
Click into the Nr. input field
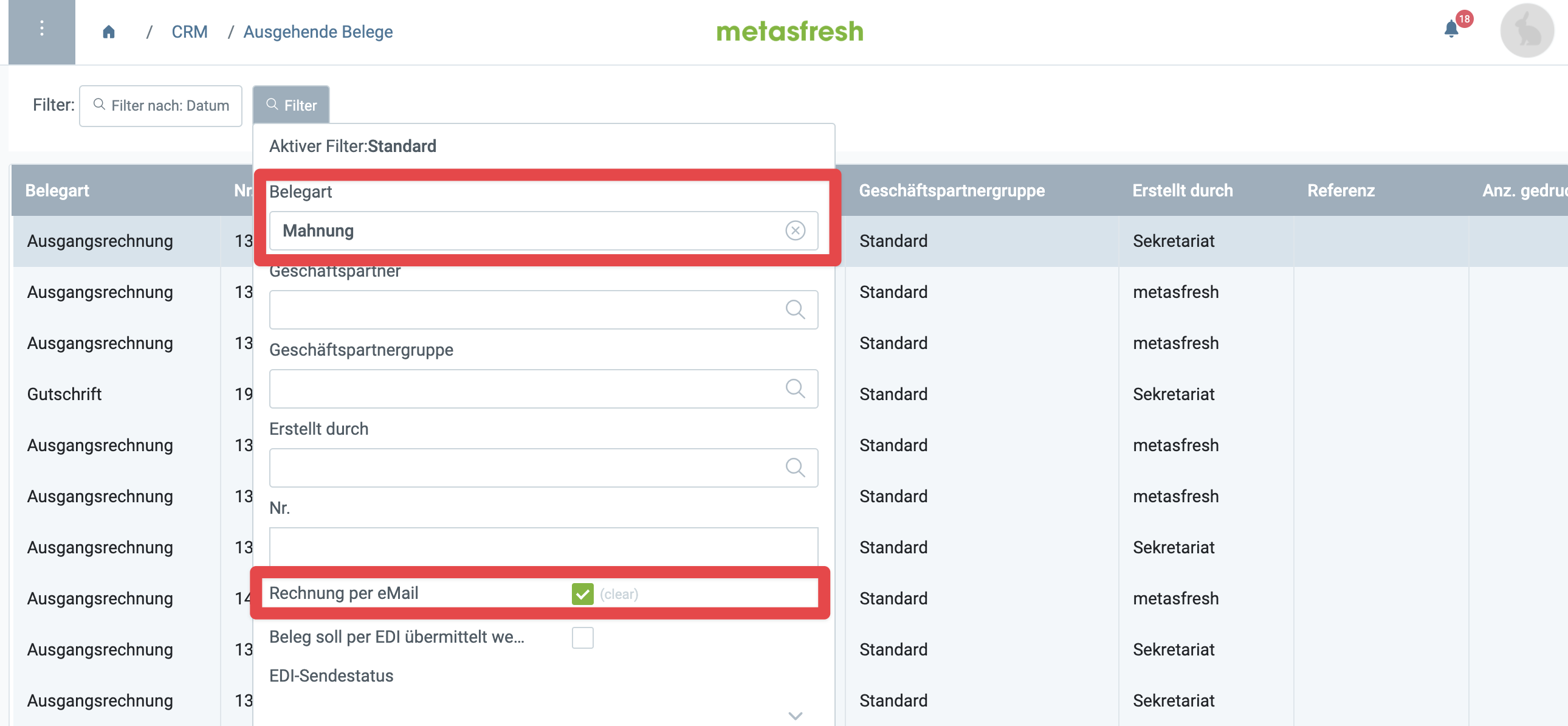[x=543, y=547]
